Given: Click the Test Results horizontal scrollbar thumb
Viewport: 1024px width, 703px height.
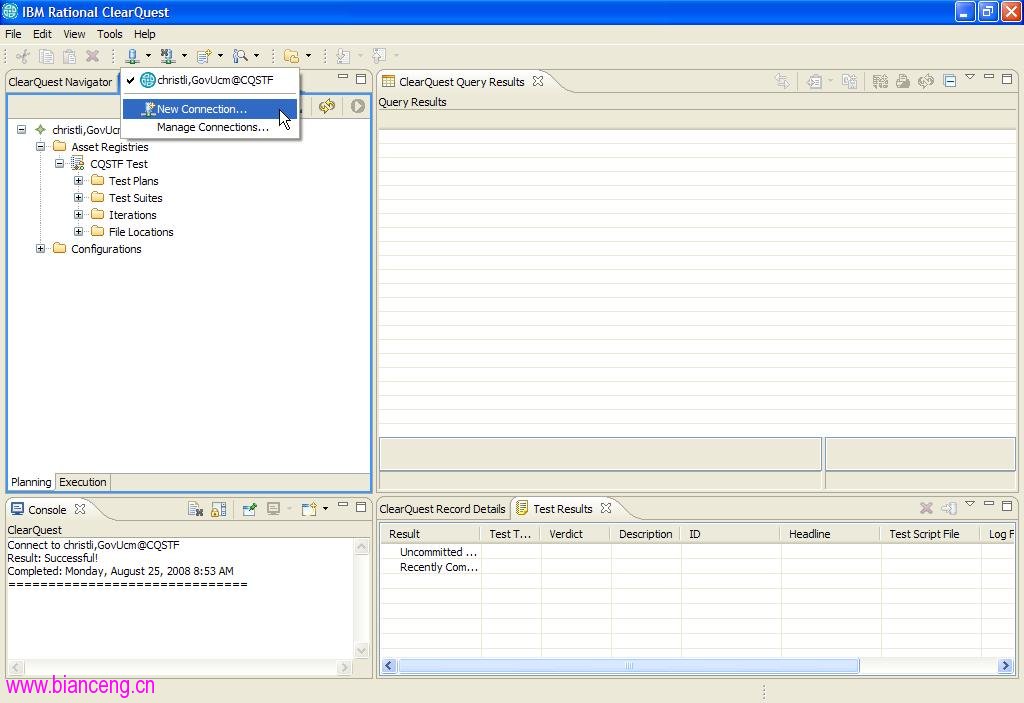Looking at the screenshot, I should click(628, 666).
